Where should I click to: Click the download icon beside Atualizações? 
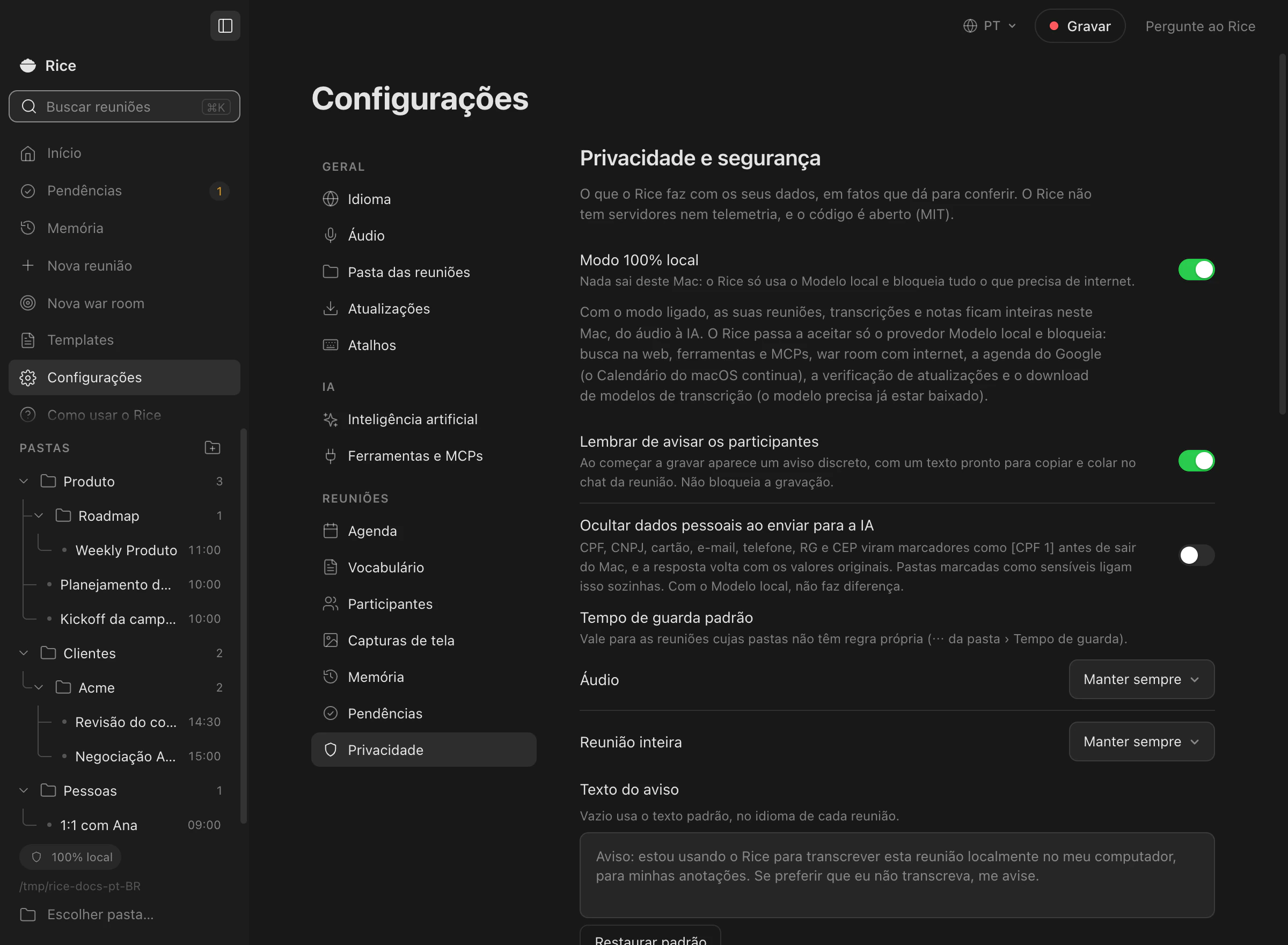(x=331, y=308)
